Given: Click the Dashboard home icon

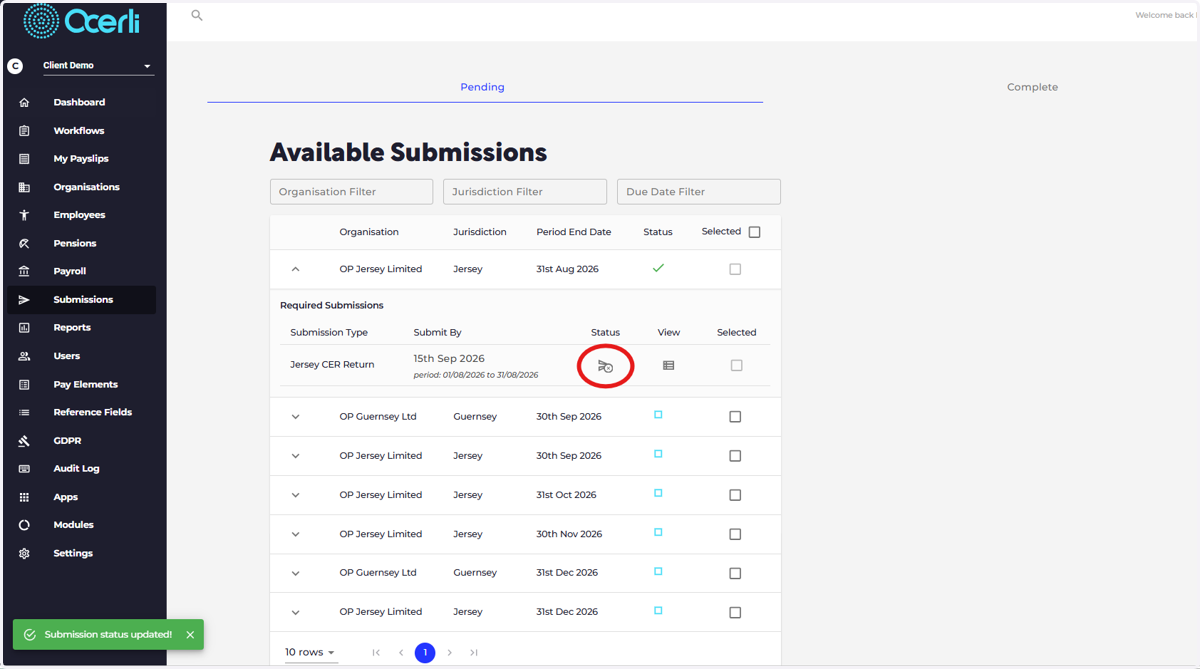Looking at the screenshot, I should (24, 102).
